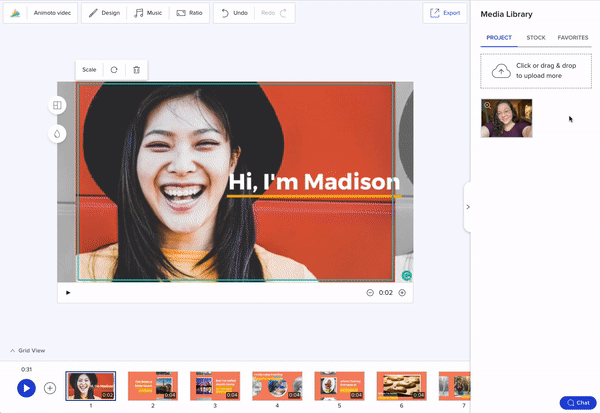Switch to the STOCK tab

coord(536,38)
